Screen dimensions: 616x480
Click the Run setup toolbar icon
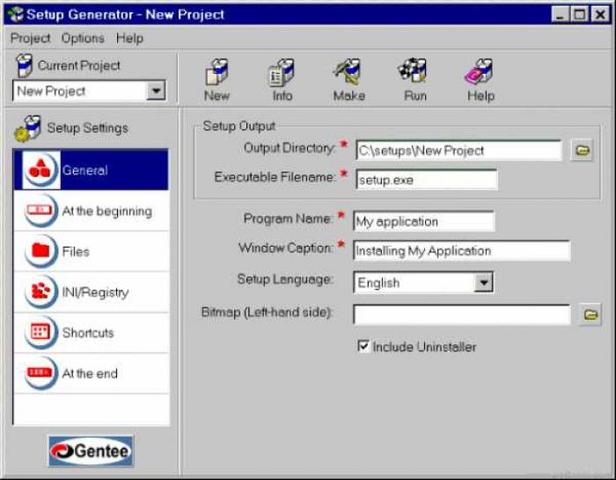click(414, 71)
